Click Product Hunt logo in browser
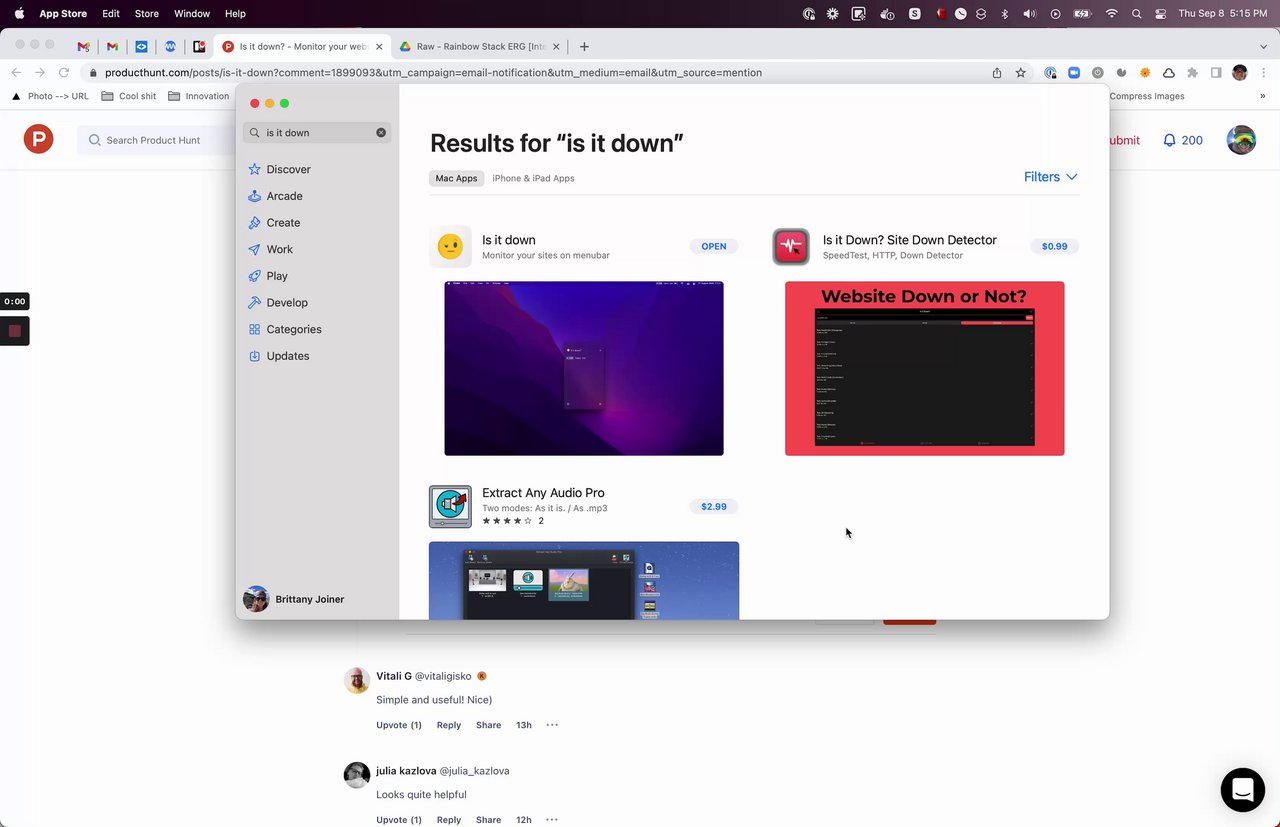This screenshot has height=827, width=1280. coord(39,139)
